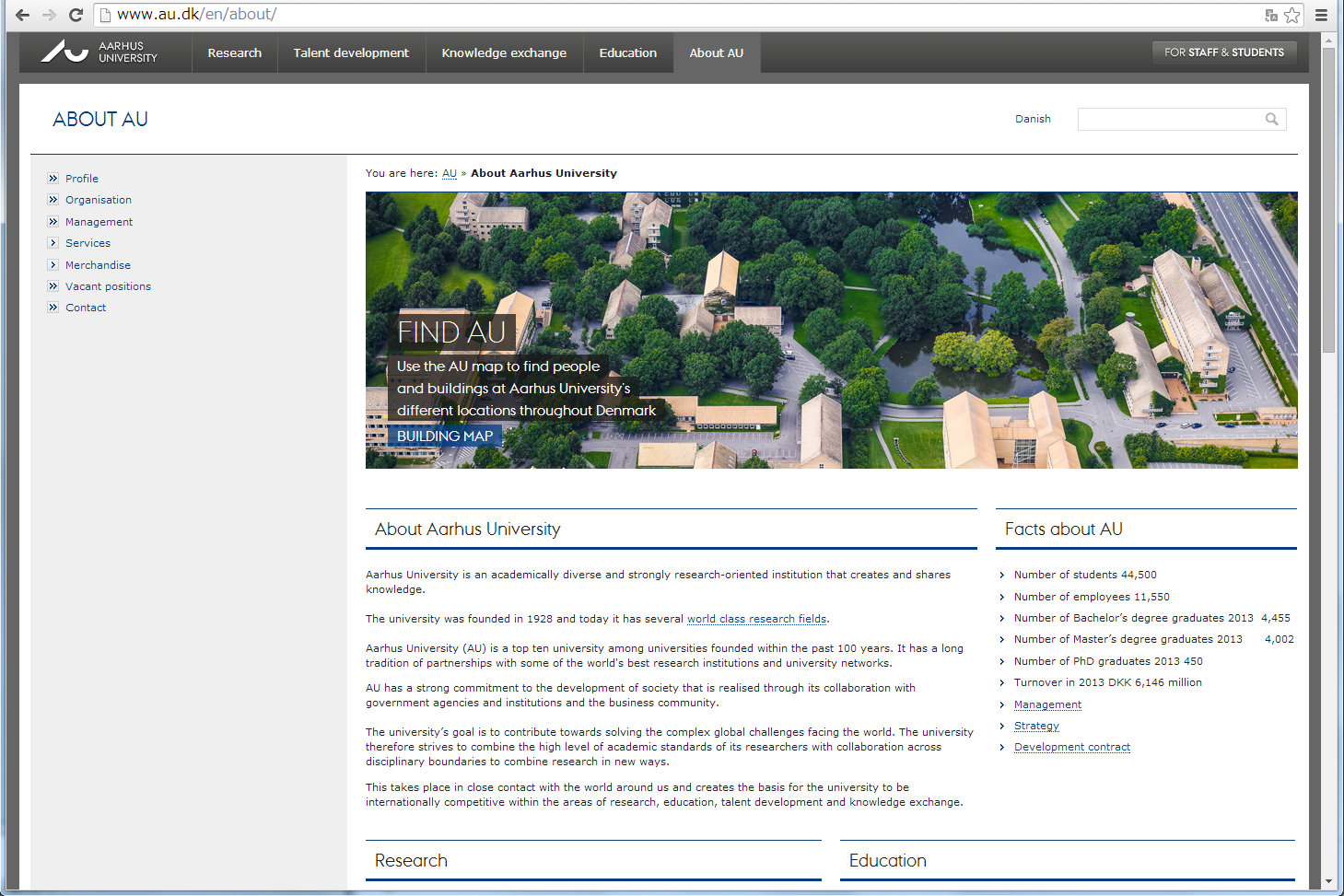Image resolution: width=1344 pixels, height=896 pixels.
Task: Open the Merchandise sidebar link
Action: click(98, 265)
